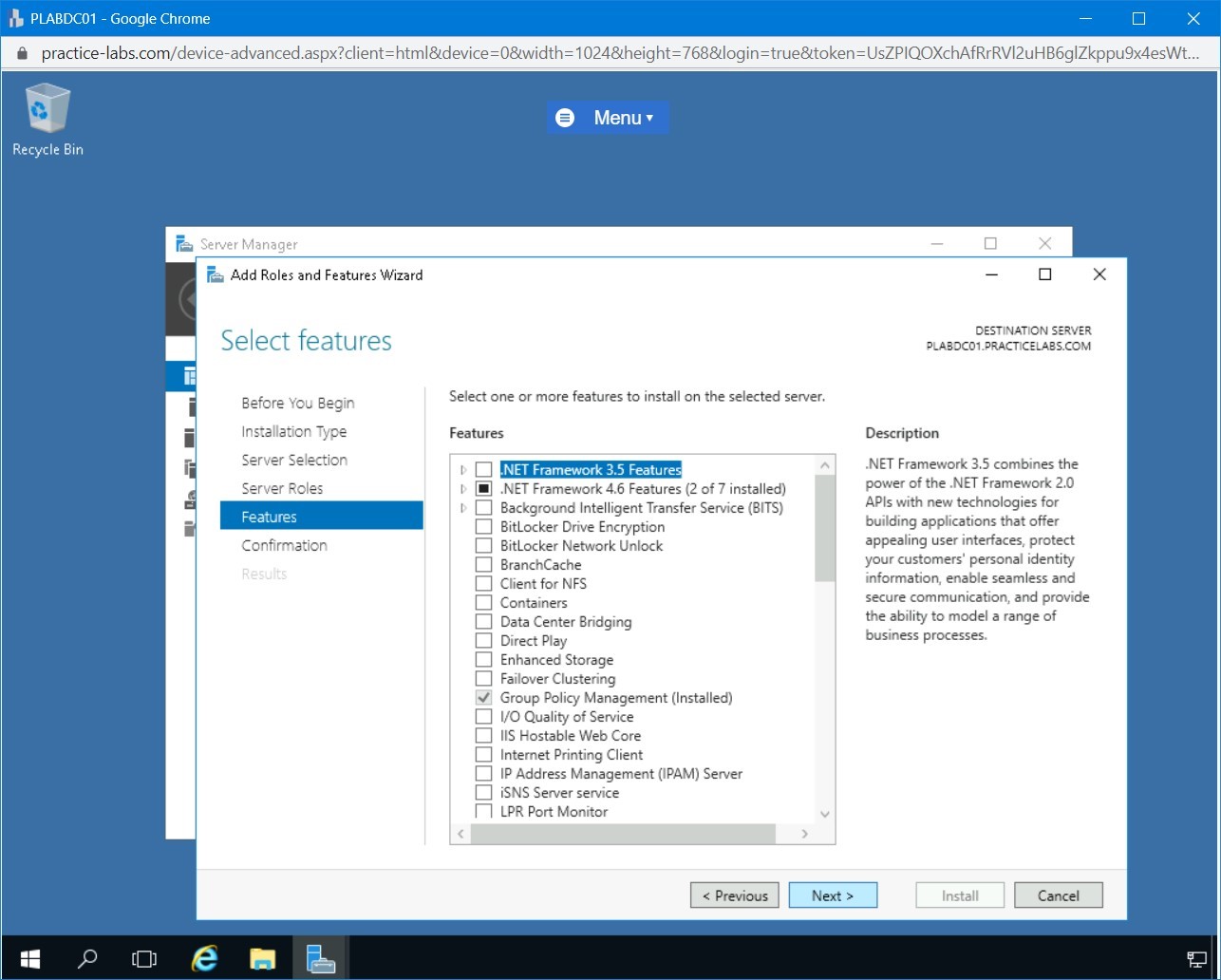Maximize the Add Roles wizard window
Viewport: 1221px width, 980px height.
click(1044, 274)
